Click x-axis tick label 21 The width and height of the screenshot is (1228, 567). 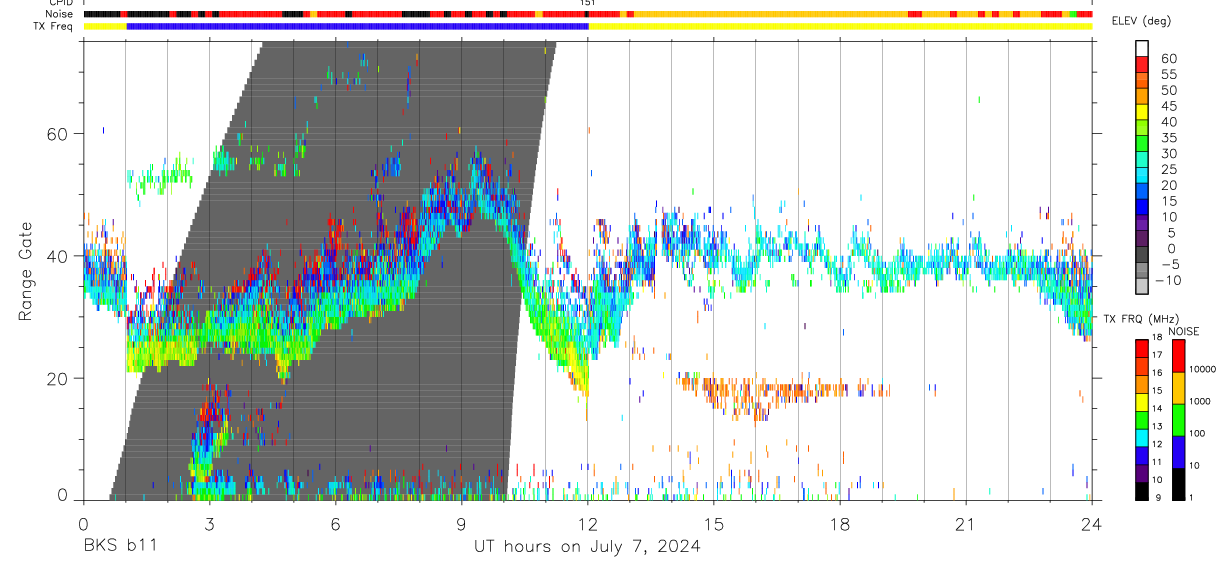(x=966, y=525)
